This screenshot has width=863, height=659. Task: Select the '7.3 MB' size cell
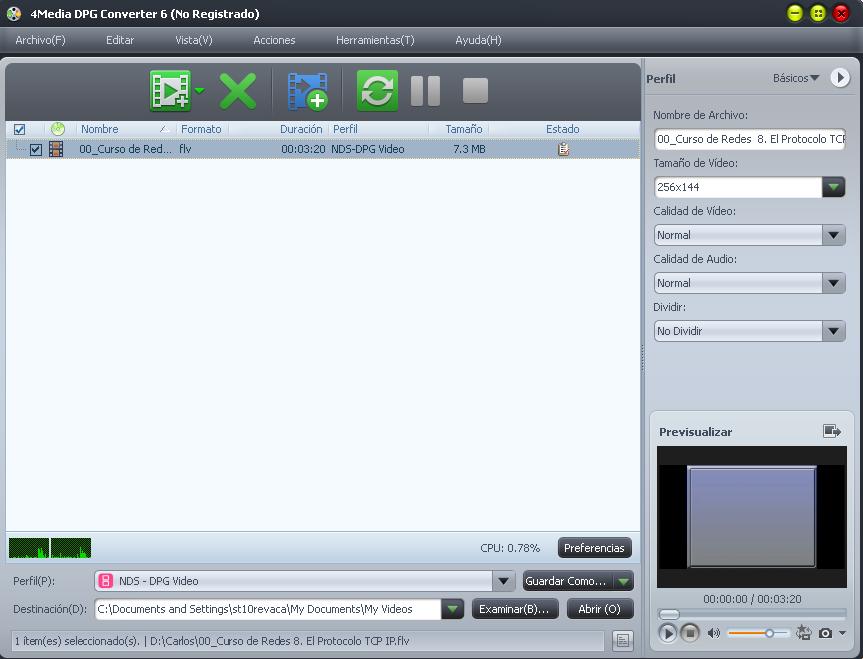[469, 149]
